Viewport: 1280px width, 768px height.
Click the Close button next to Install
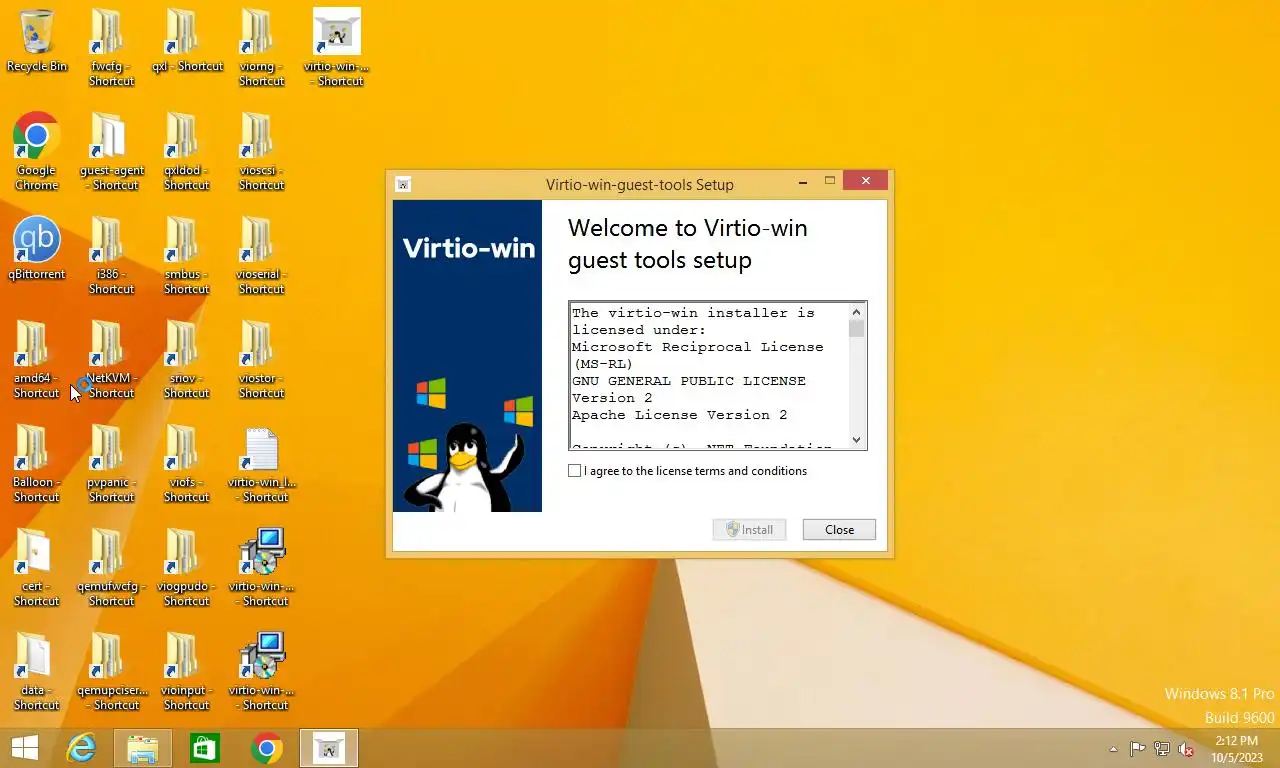(839, 530)
